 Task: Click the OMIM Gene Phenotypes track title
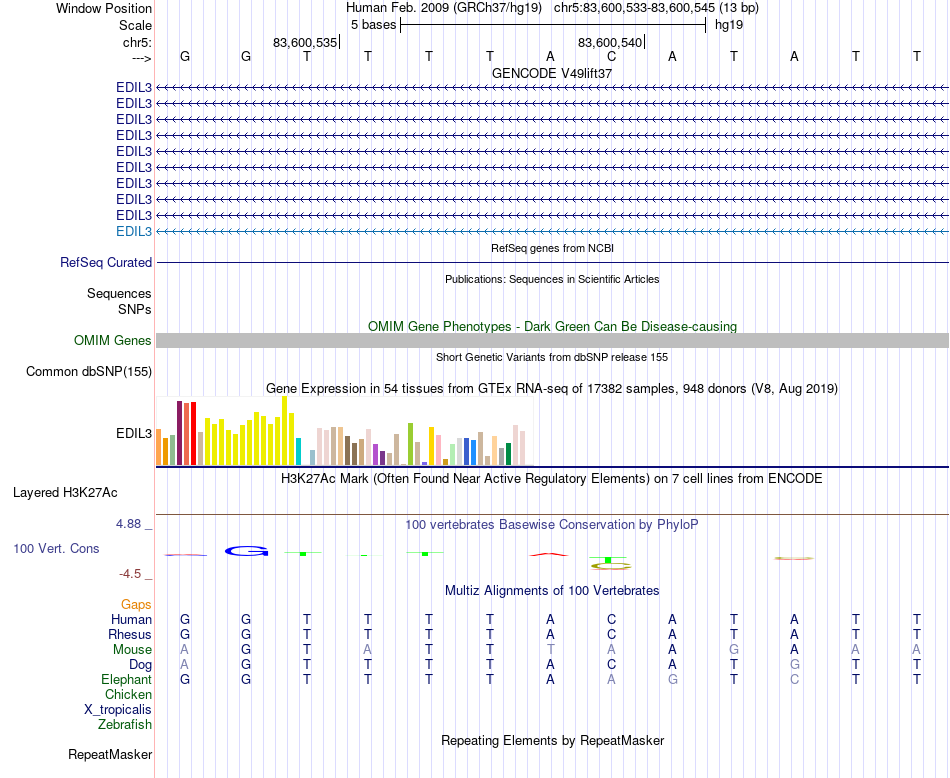click(552, 327)
